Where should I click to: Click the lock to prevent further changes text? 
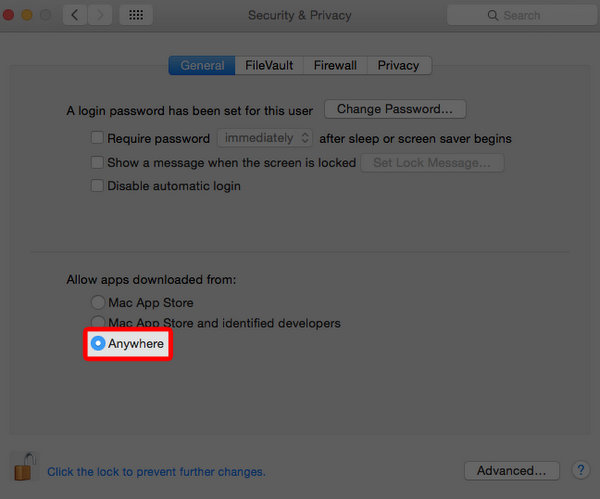[156, 472]
